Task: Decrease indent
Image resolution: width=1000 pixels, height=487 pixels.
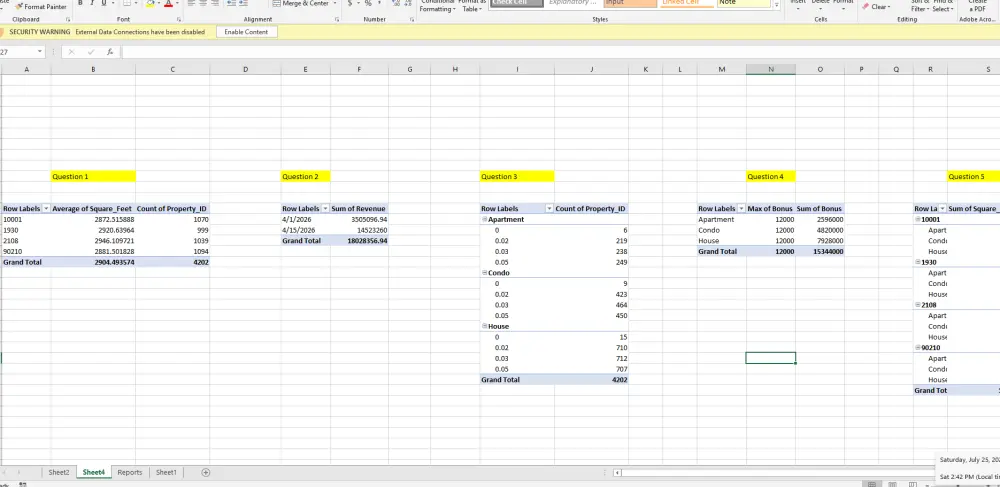Action: click(x=232, y=3)
